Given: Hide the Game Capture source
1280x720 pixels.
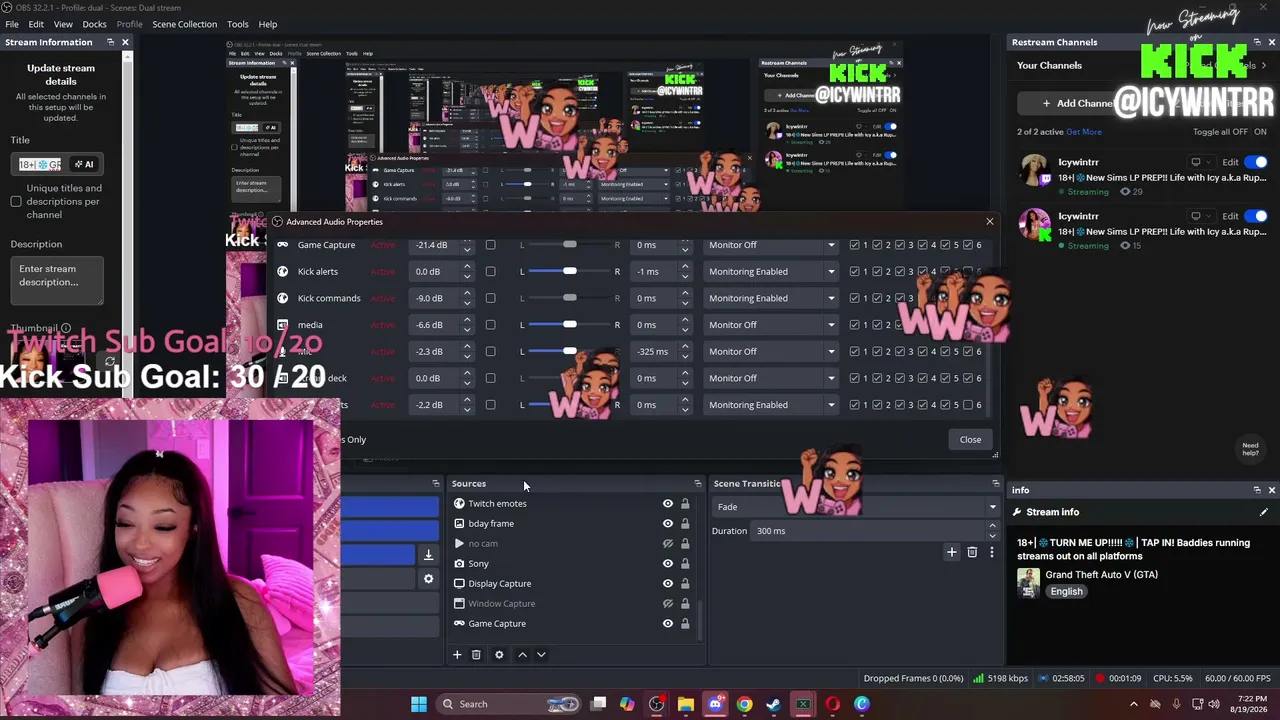Looking at the screenshot, I should pyautogui.click(x=668, y=624).
